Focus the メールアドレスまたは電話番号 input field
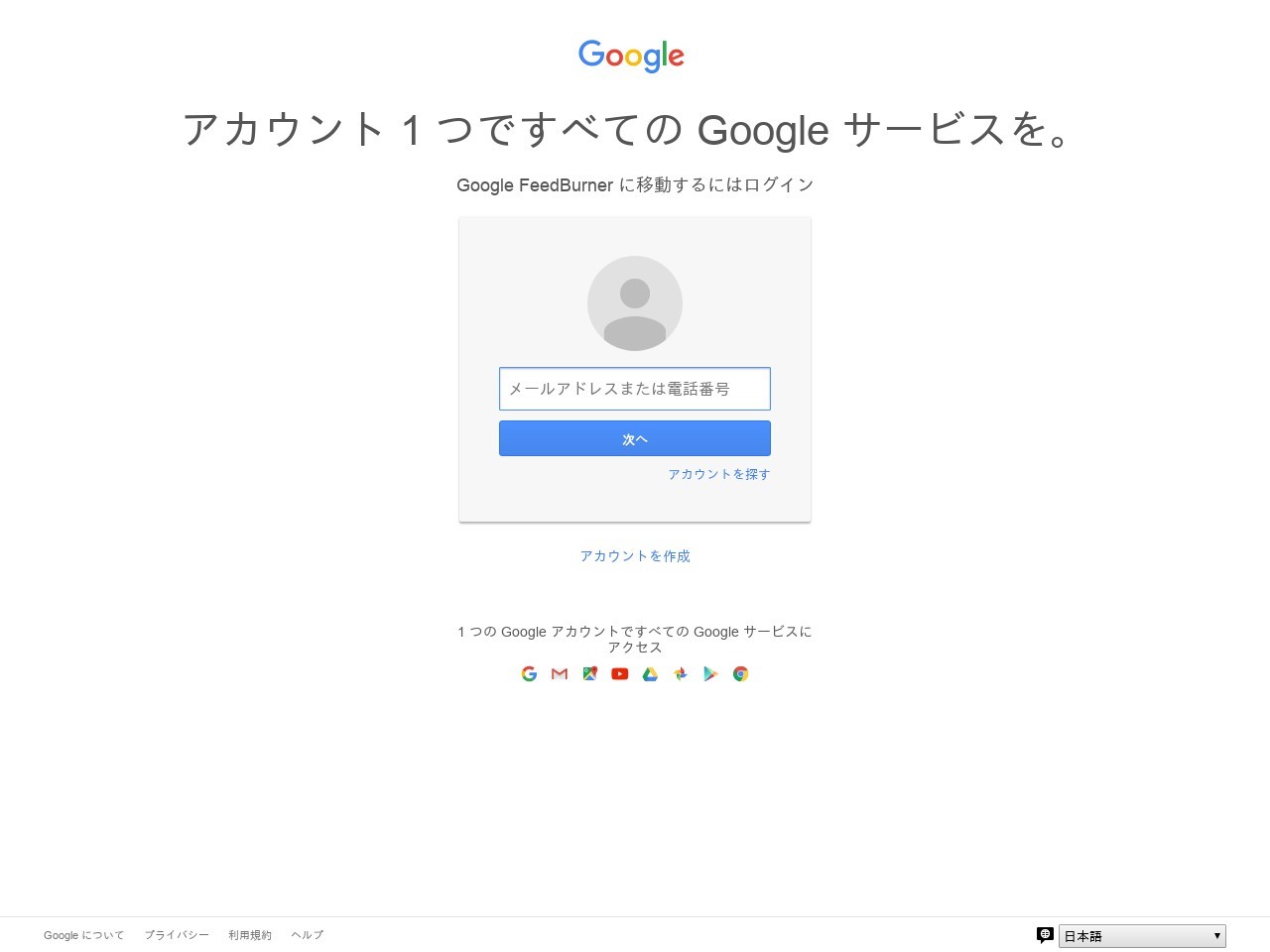Screen dimensions: 1270x952 635,389
